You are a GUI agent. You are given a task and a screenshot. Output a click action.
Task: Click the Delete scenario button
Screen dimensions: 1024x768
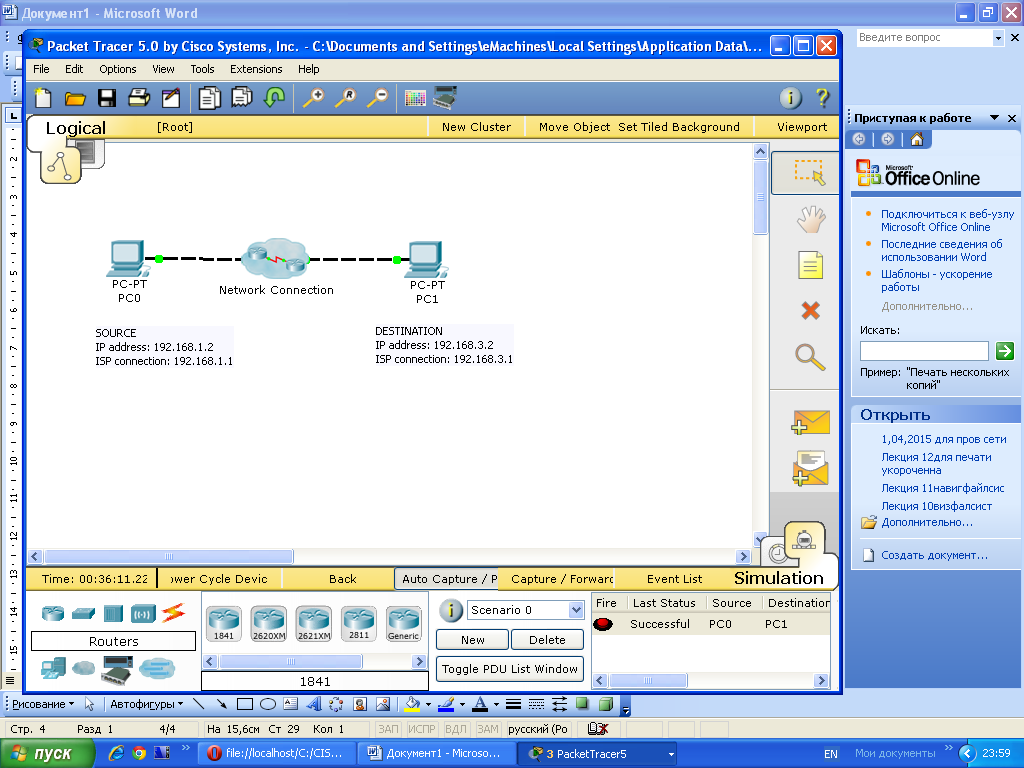[547, 640]
